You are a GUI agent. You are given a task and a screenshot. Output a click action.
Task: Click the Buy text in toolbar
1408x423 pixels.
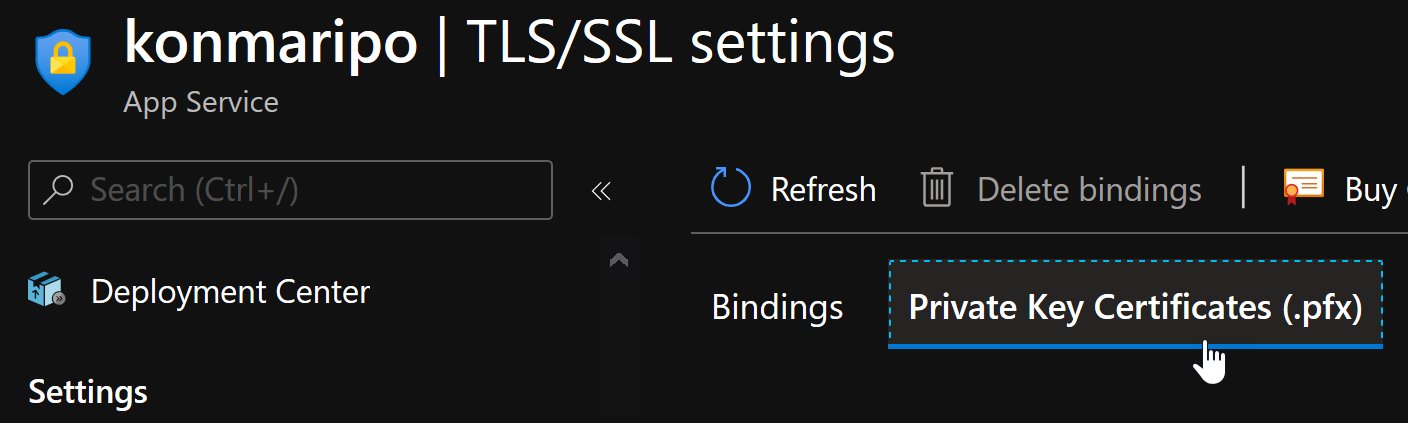(1371, 189)
